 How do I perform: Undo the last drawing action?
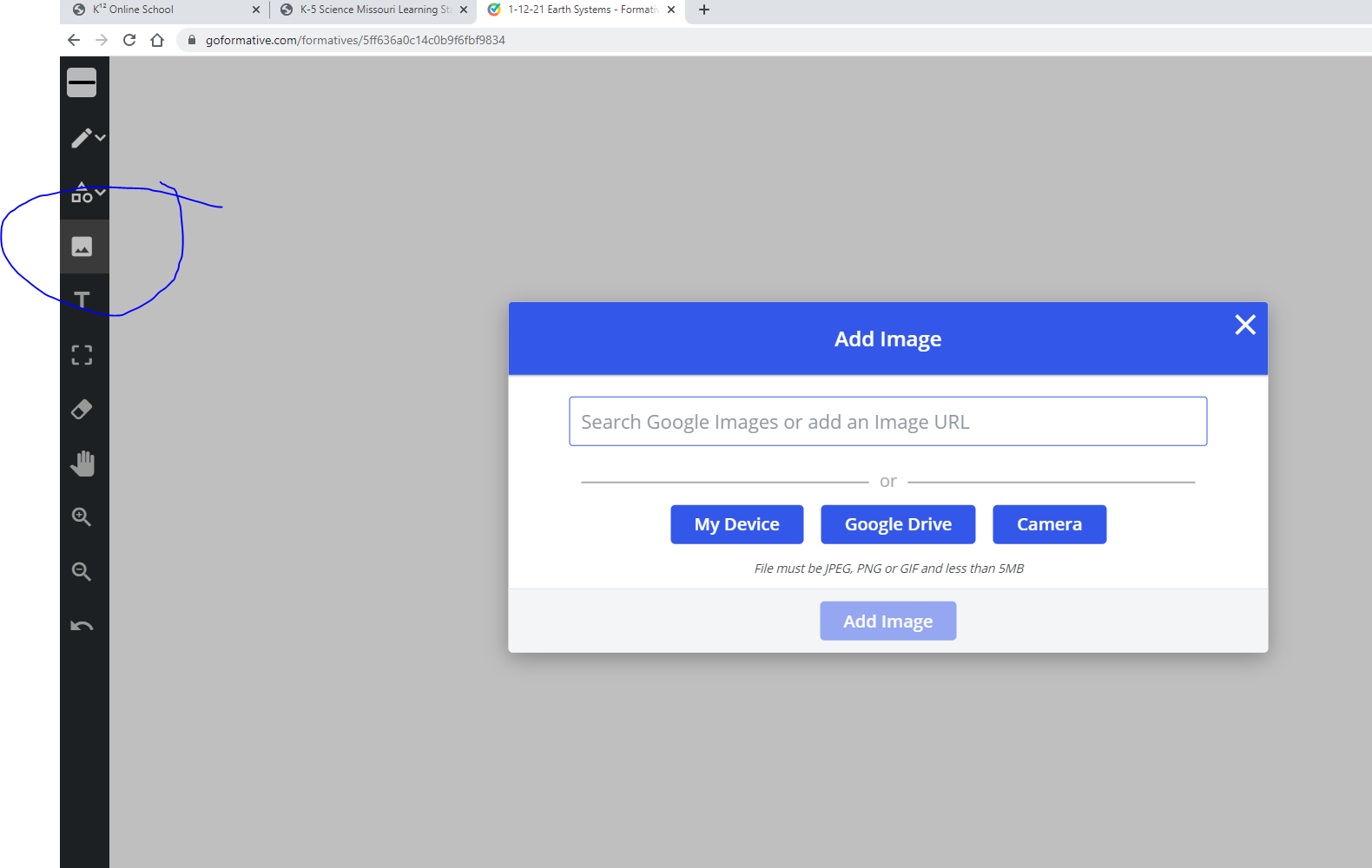(x=82, y=626)
